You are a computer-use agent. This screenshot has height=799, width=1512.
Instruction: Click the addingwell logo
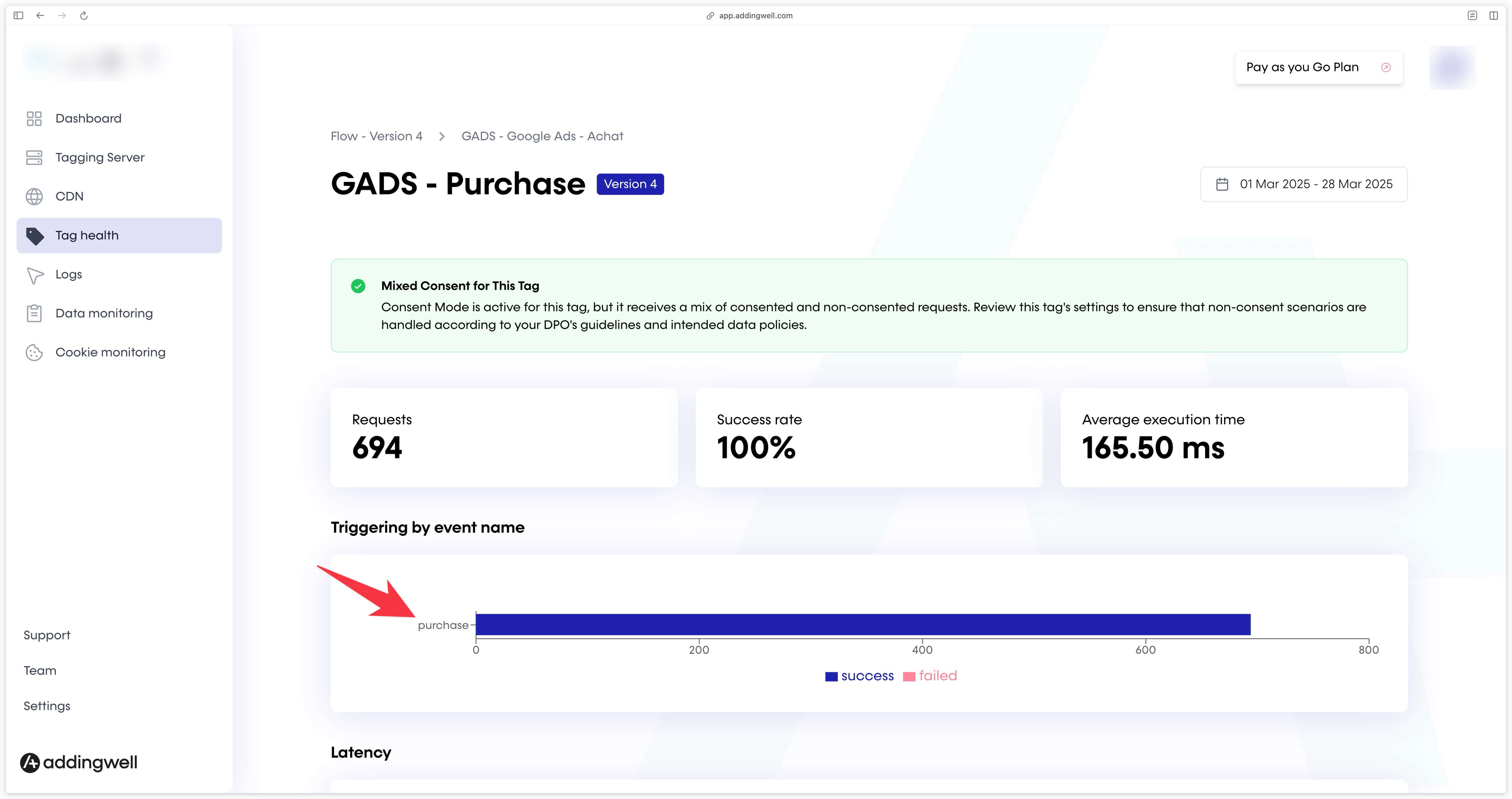pyautogui.click(x=79, y=762)
